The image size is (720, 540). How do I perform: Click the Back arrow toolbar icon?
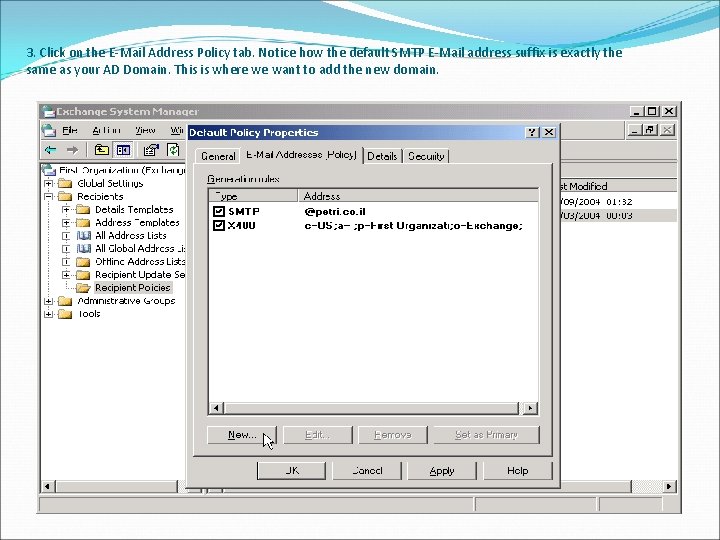click(x=51, y=150)
